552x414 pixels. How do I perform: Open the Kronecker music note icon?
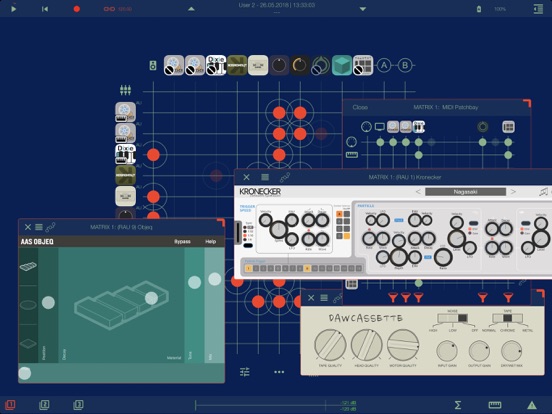(x=544, y=192)
